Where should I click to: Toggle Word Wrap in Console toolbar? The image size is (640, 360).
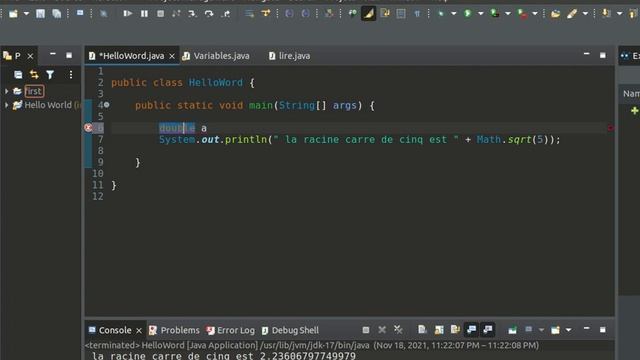point(455,330)
